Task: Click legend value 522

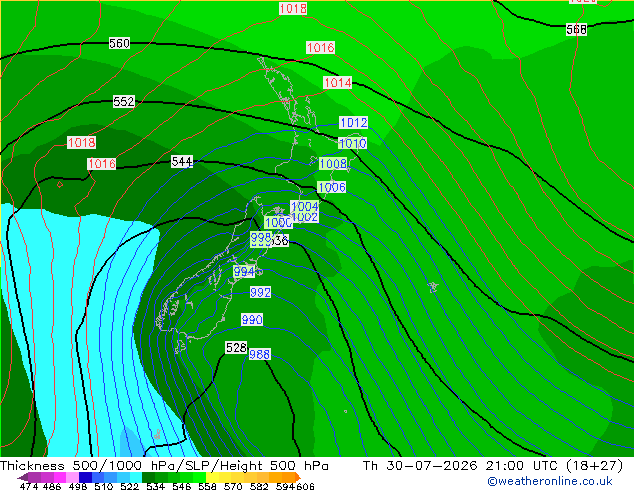Action: [x=129, y=486]
